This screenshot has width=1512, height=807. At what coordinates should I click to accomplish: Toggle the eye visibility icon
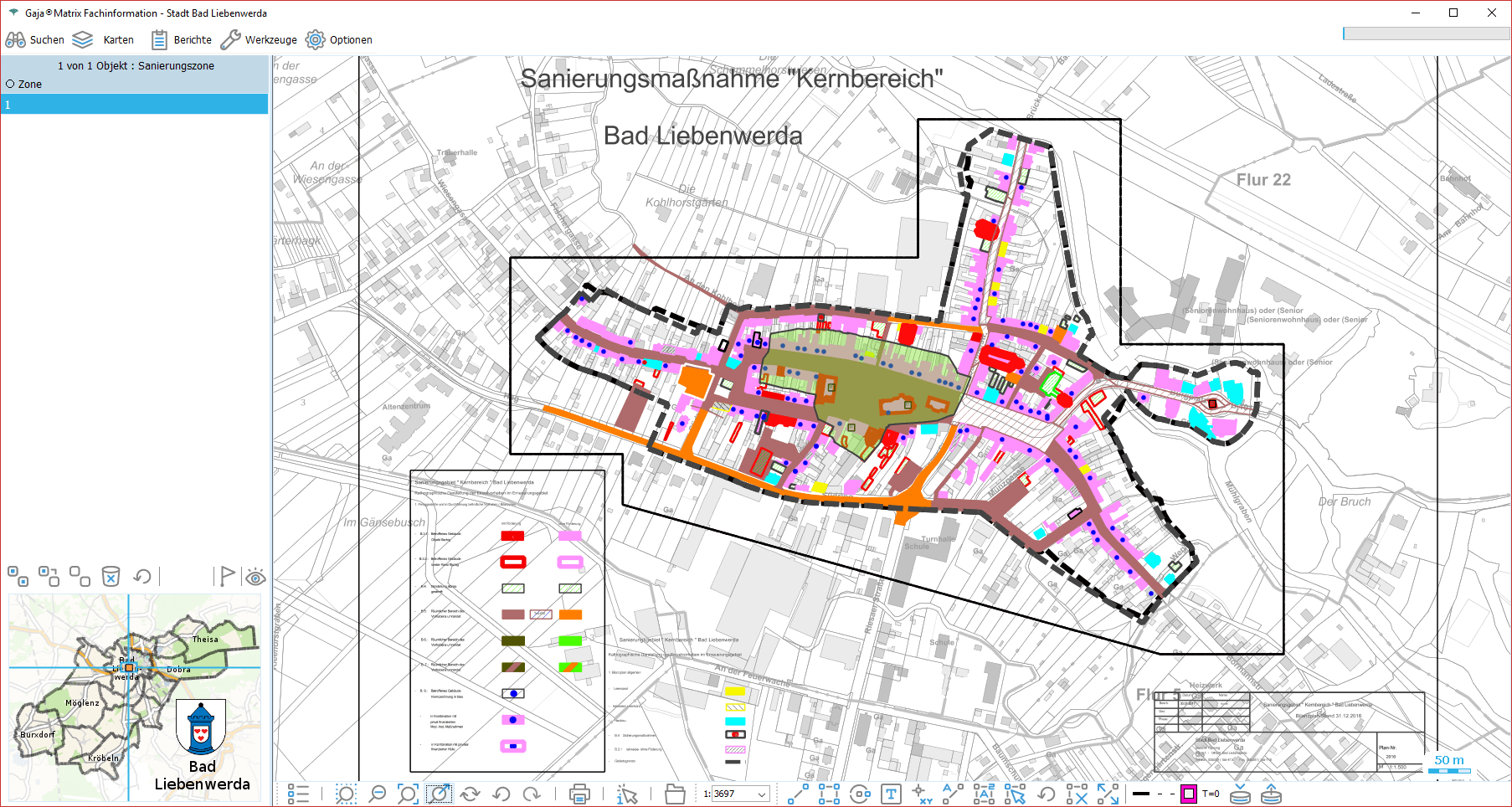[x=255, y=577]
